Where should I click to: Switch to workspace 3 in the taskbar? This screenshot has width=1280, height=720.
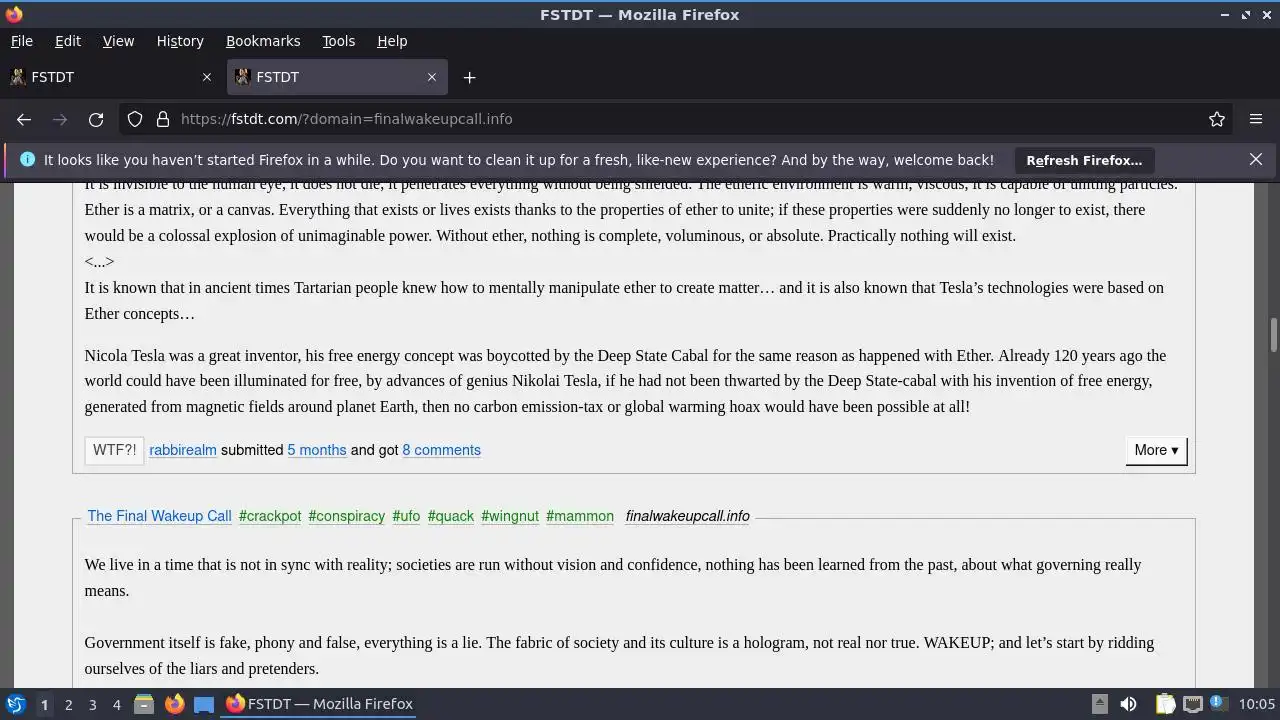point(92,704)
